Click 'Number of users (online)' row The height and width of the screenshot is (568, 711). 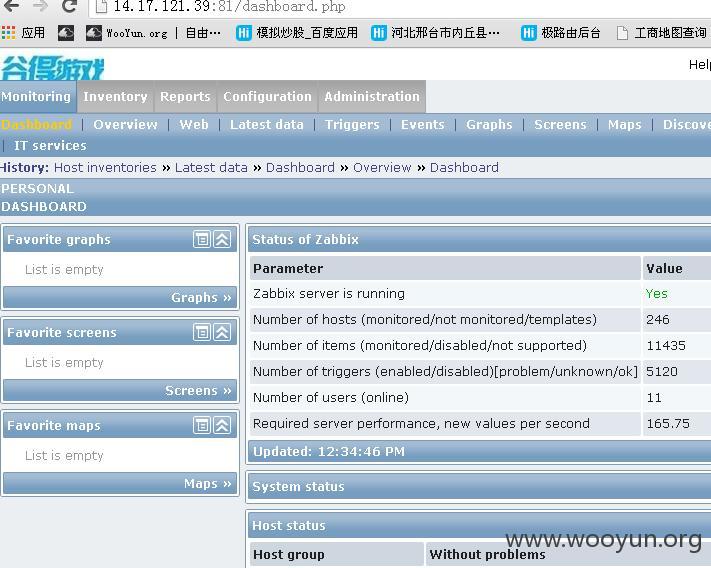point(481,398)
